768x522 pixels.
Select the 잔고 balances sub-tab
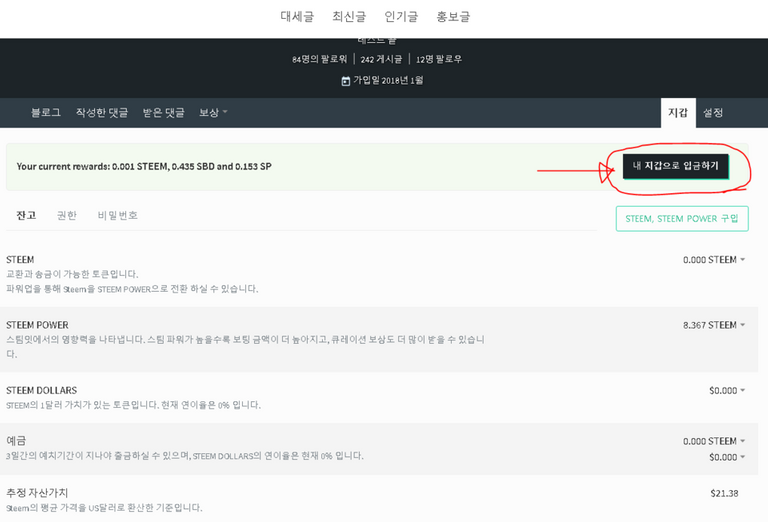click(26, 215)
